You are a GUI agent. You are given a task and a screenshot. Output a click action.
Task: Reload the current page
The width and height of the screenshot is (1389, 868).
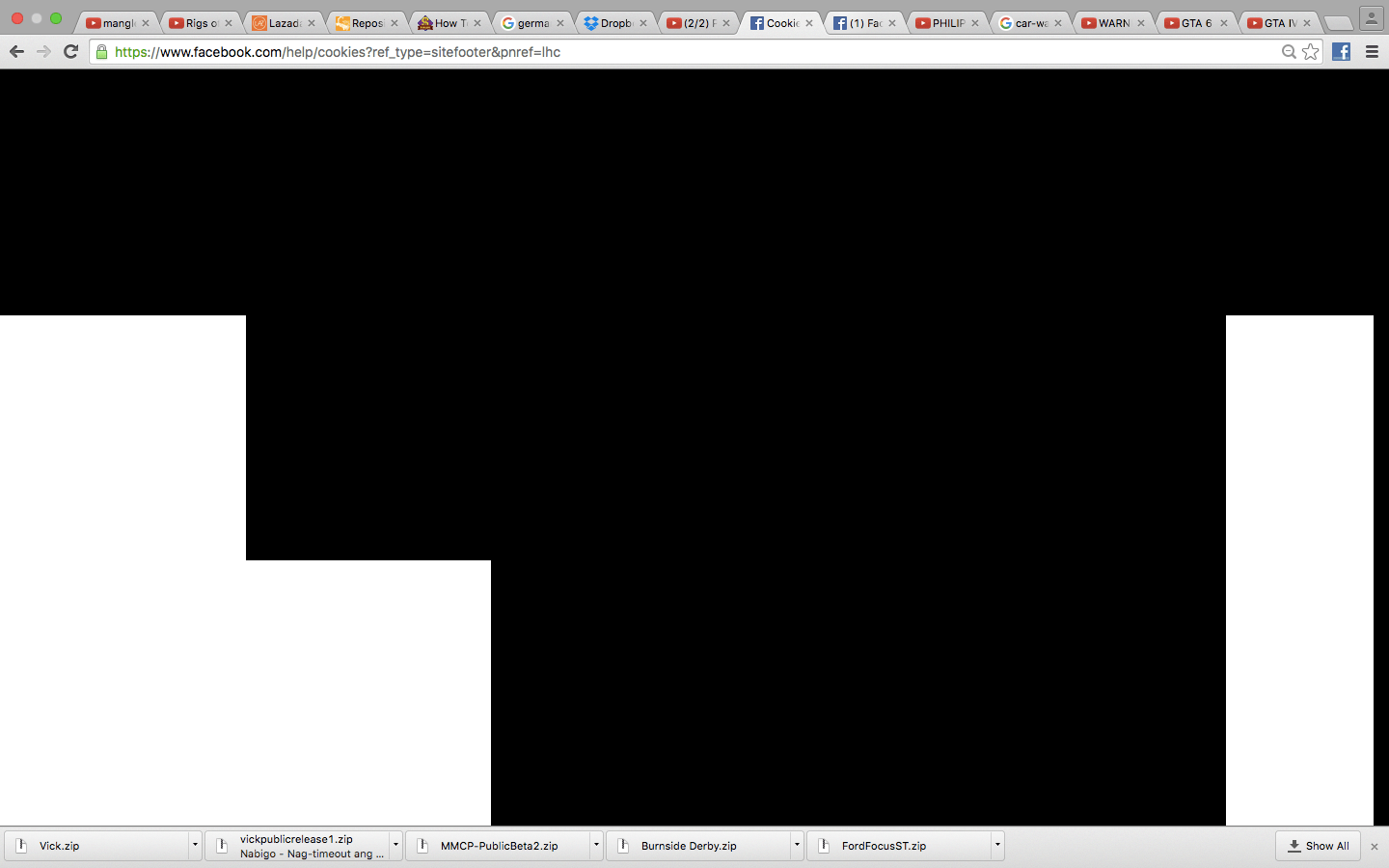69,52
